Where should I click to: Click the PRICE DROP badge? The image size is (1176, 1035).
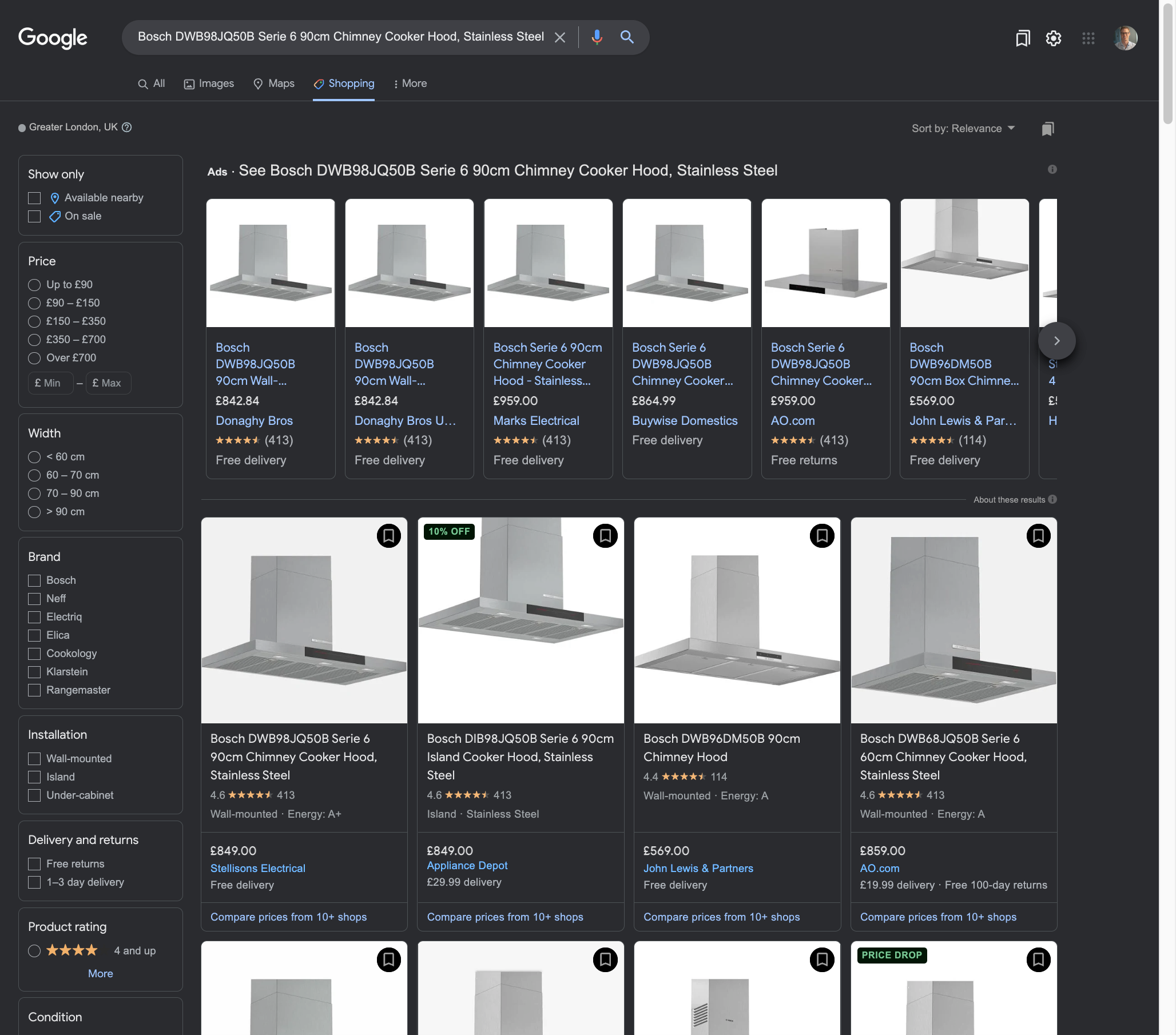point(891,955)
